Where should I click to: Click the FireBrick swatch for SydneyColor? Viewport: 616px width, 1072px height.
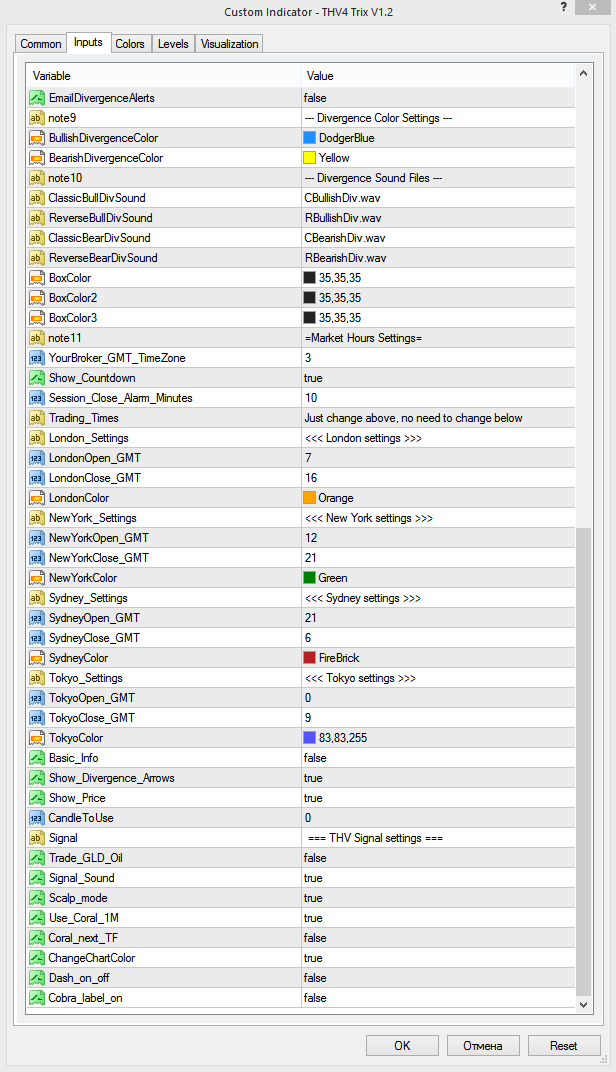[310, 658]
